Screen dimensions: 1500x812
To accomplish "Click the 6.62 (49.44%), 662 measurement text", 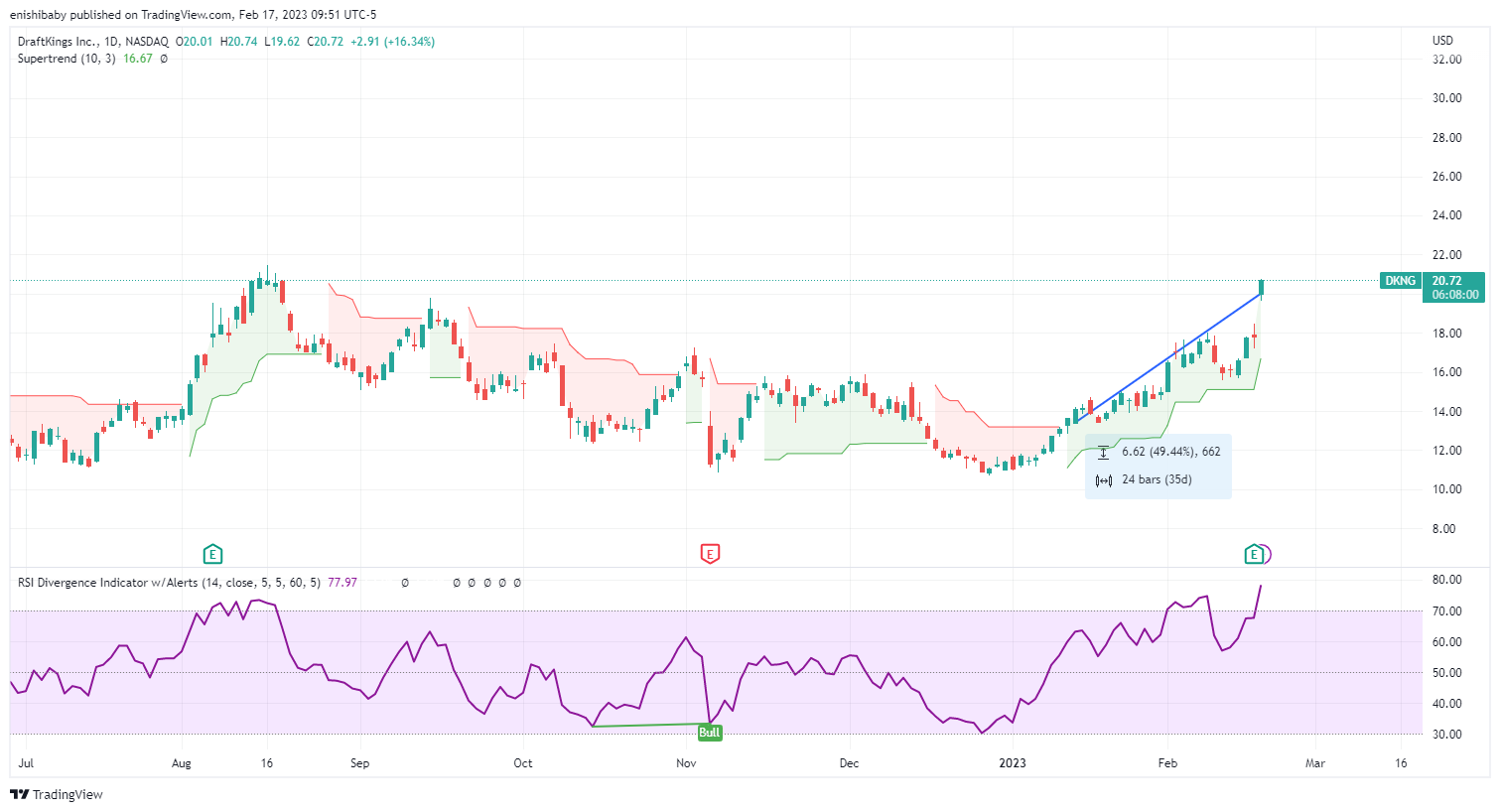I will (1171, 452).
